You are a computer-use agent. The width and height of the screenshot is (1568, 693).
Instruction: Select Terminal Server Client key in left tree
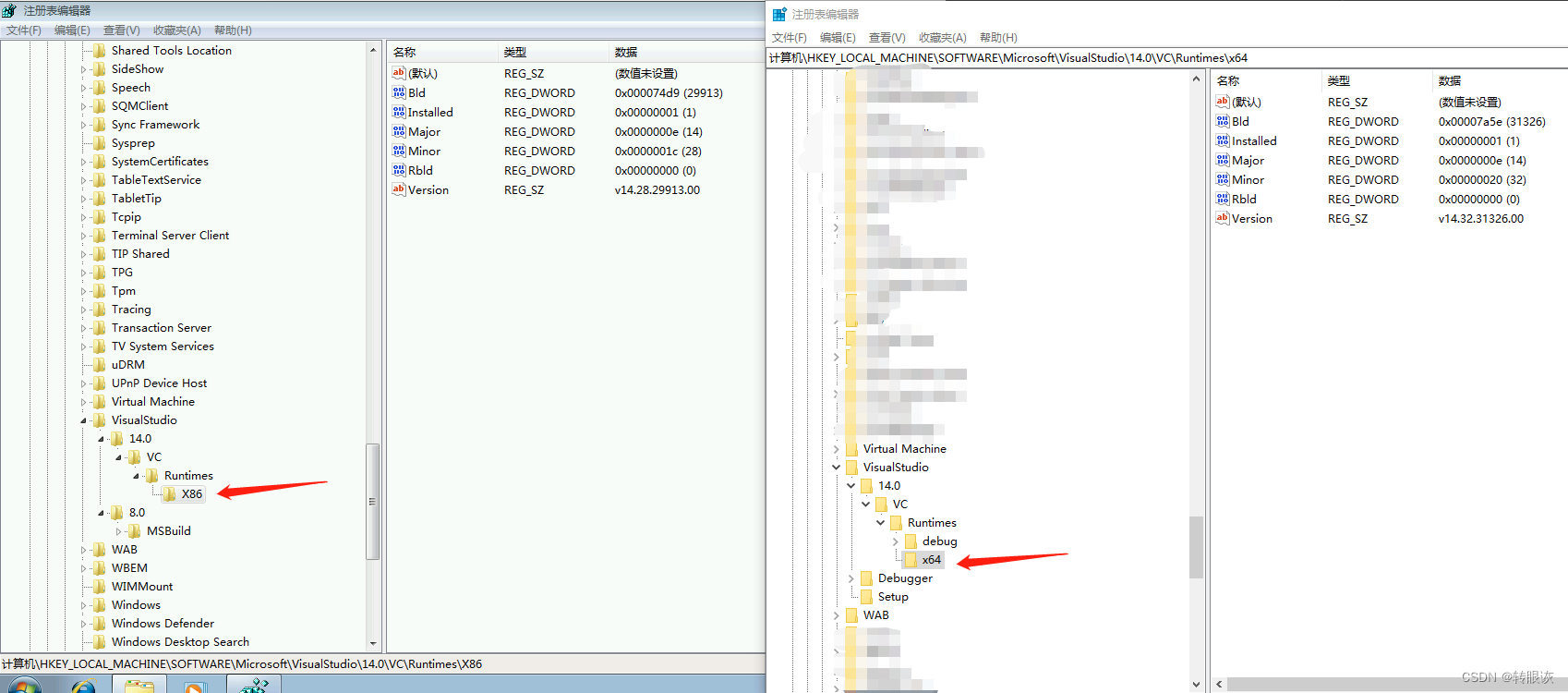170,236
